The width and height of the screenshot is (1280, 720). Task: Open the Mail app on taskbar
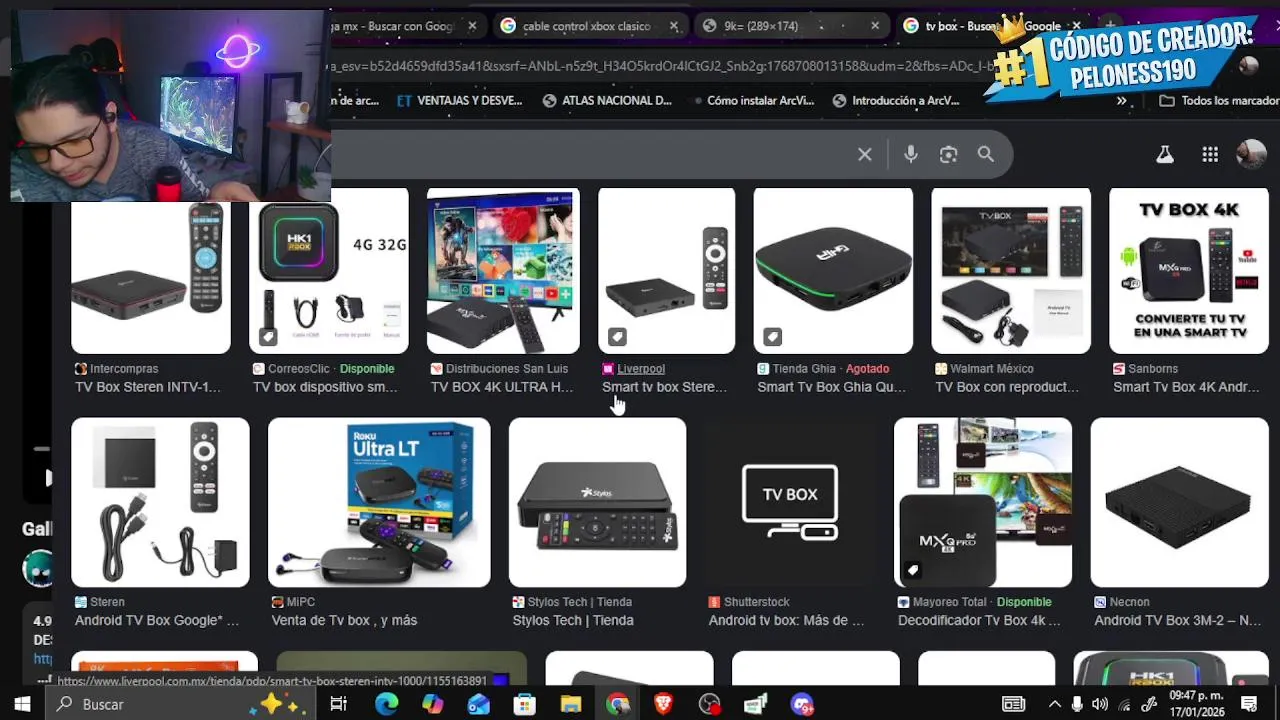click(x=479, y=704)
